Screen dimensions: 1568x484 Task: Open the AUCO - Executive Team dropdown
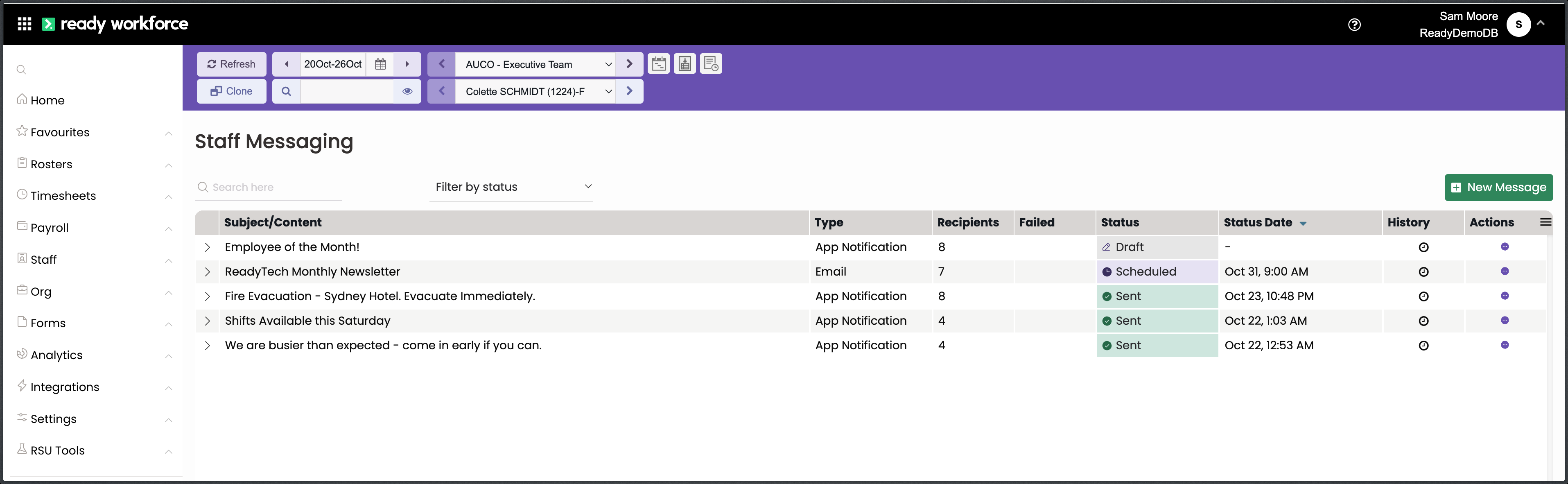click(x=535, y=64)
